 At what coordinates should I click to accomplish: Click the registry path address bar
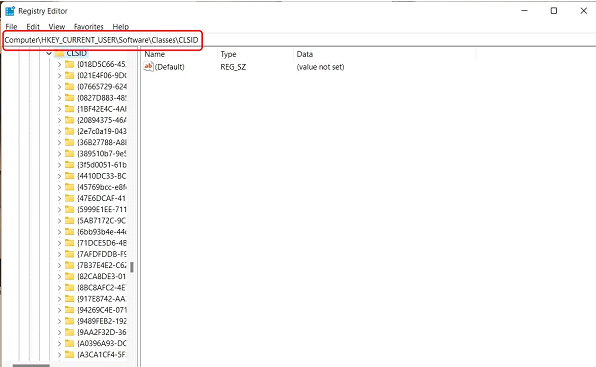coord(298,40)
